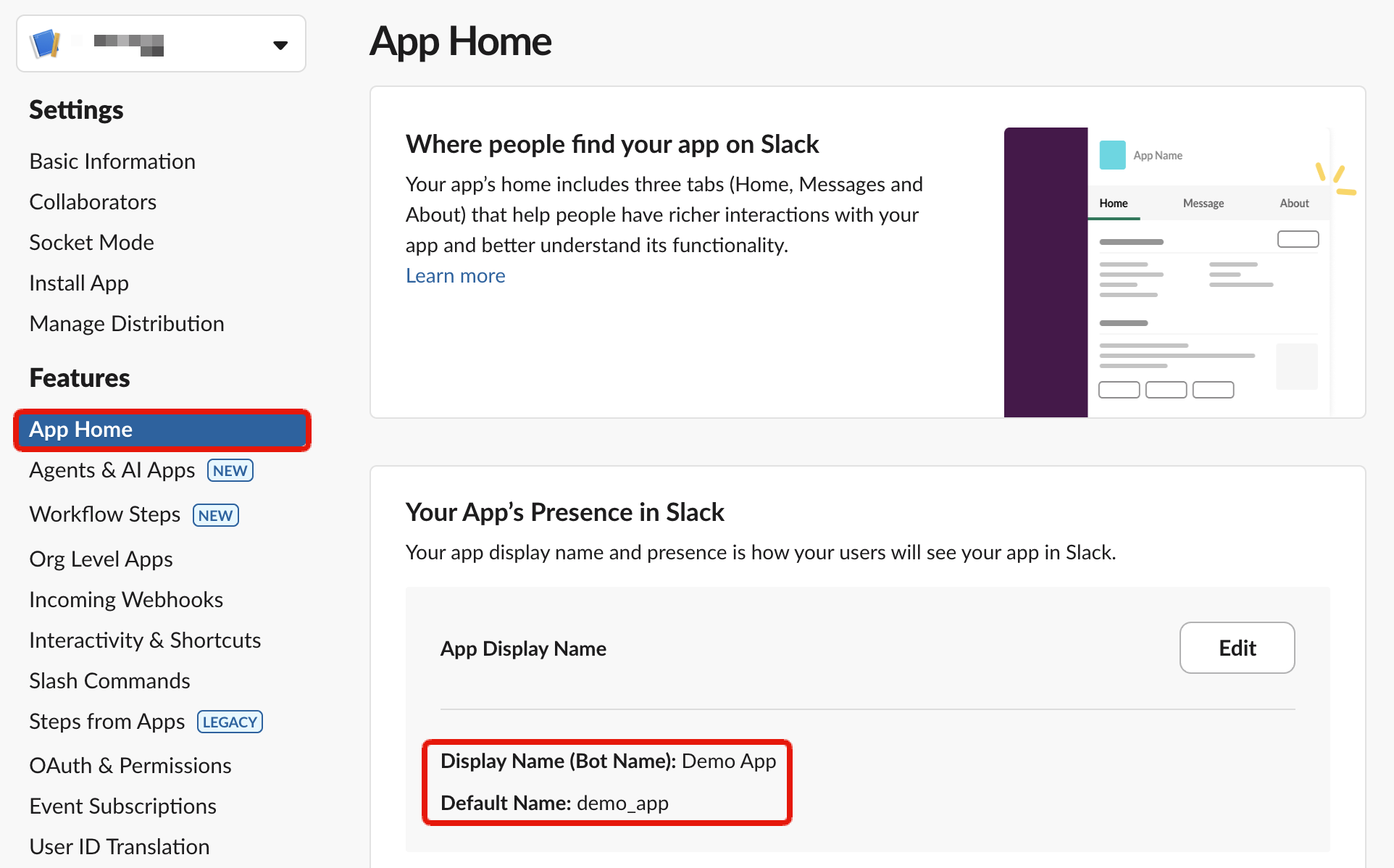This screenshot has height=868, width=1394.
Task: Open OAuth & Permissions page
Action: (130, 765)
